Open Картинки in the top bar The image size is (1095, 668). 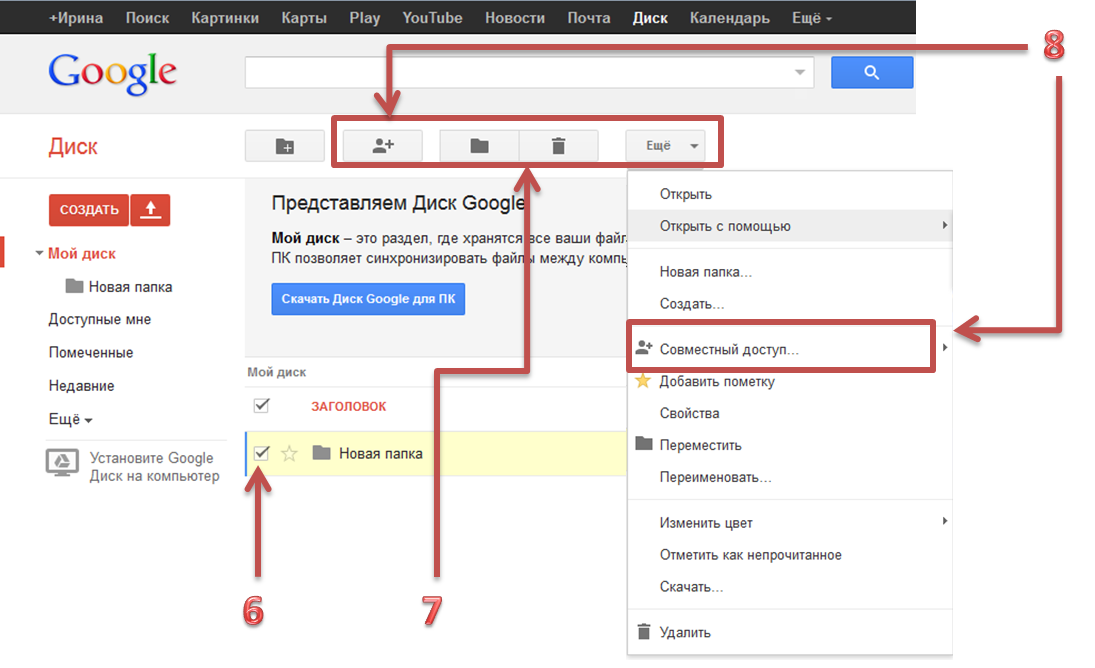225,18
